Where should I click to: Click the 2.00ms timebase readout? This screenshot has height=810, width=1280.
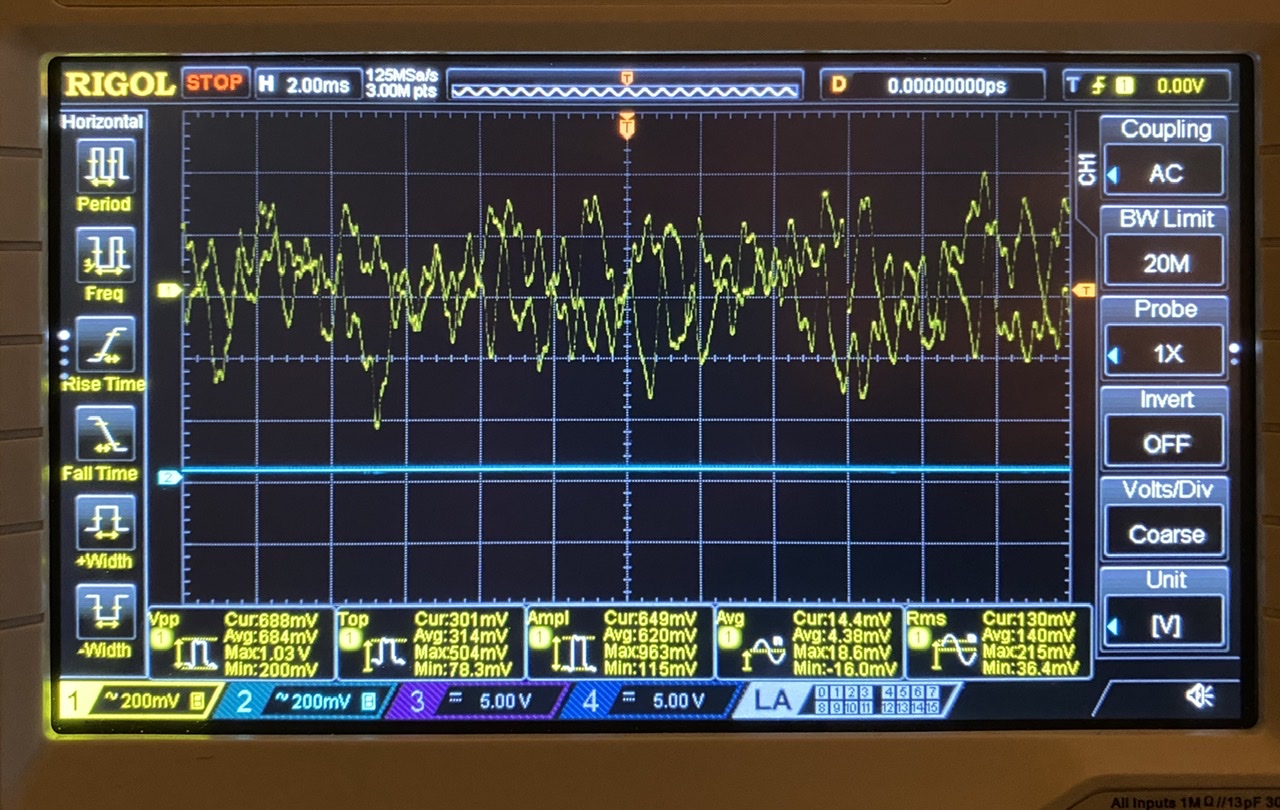(318, 85)
